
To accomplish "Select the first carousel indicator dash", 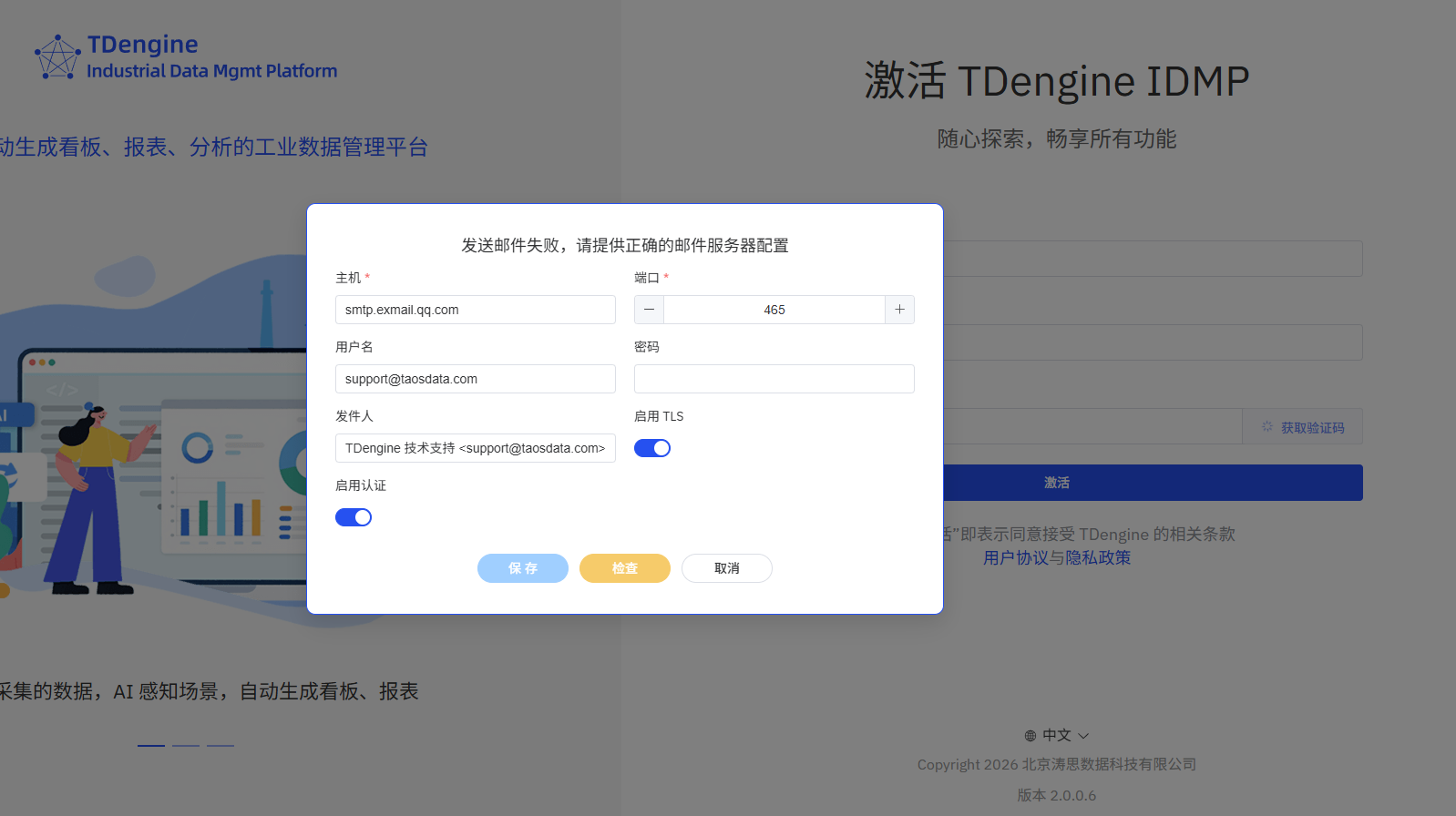I will 151,746.
